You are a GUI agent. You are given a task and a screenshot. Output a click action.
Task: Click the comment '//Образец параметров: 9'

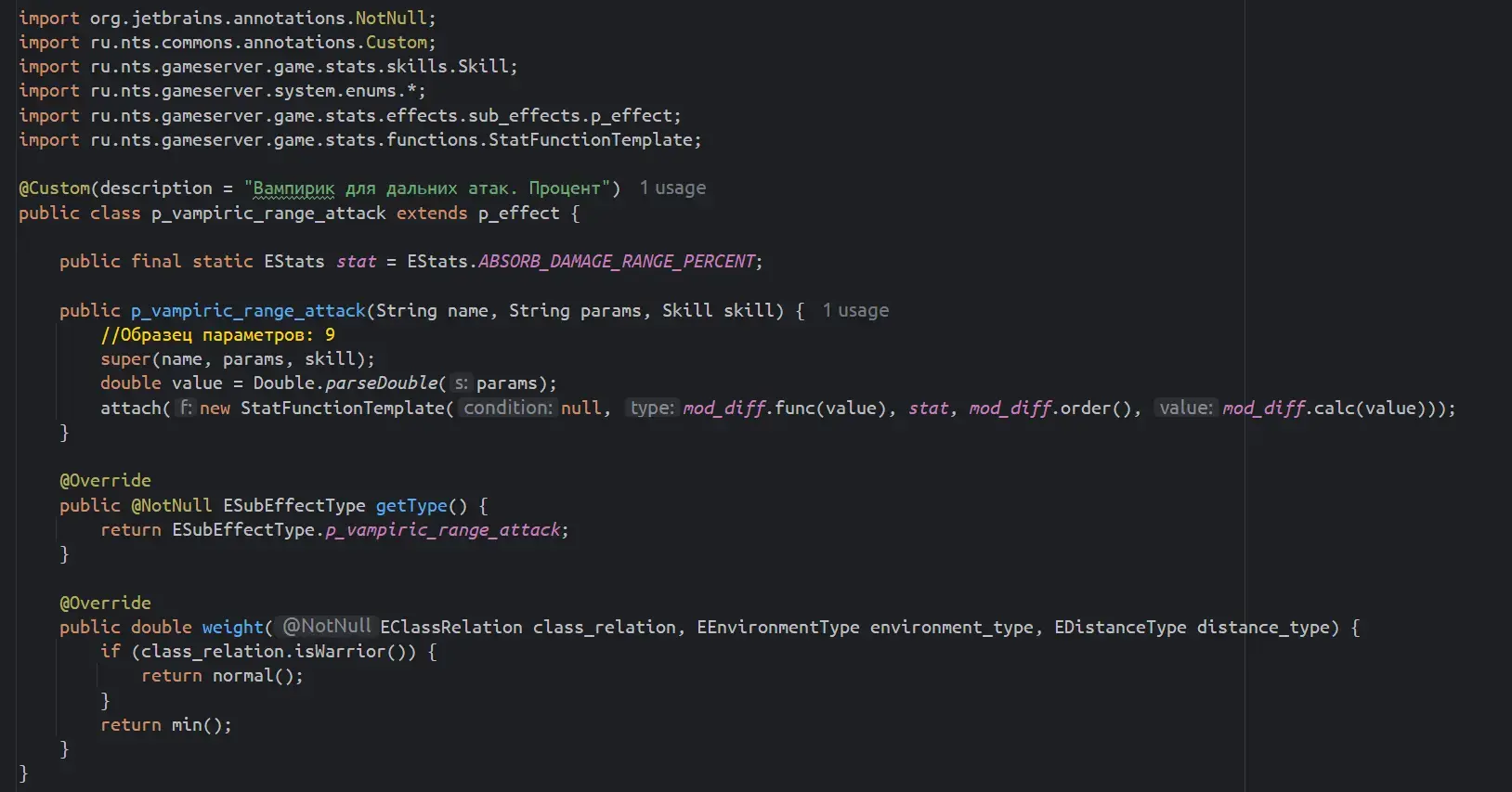click(x=218, y=334)
